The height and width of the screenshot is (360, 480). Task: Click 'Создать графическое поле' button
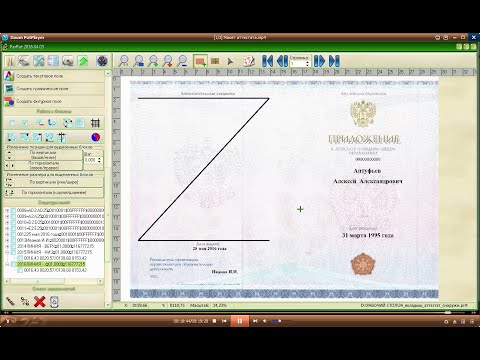tap(54, 89)
